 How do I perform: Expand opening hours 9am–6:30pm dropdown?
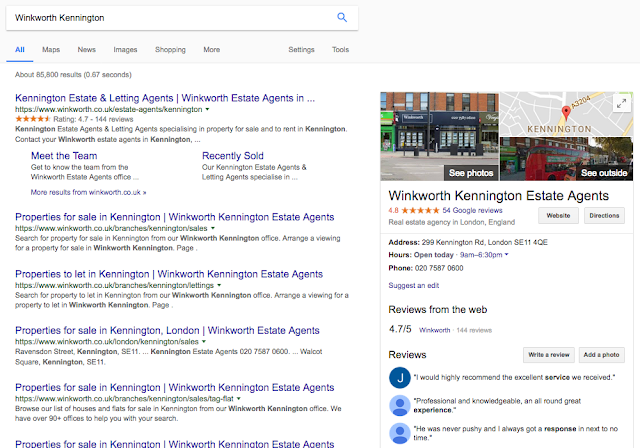(484, 255)
